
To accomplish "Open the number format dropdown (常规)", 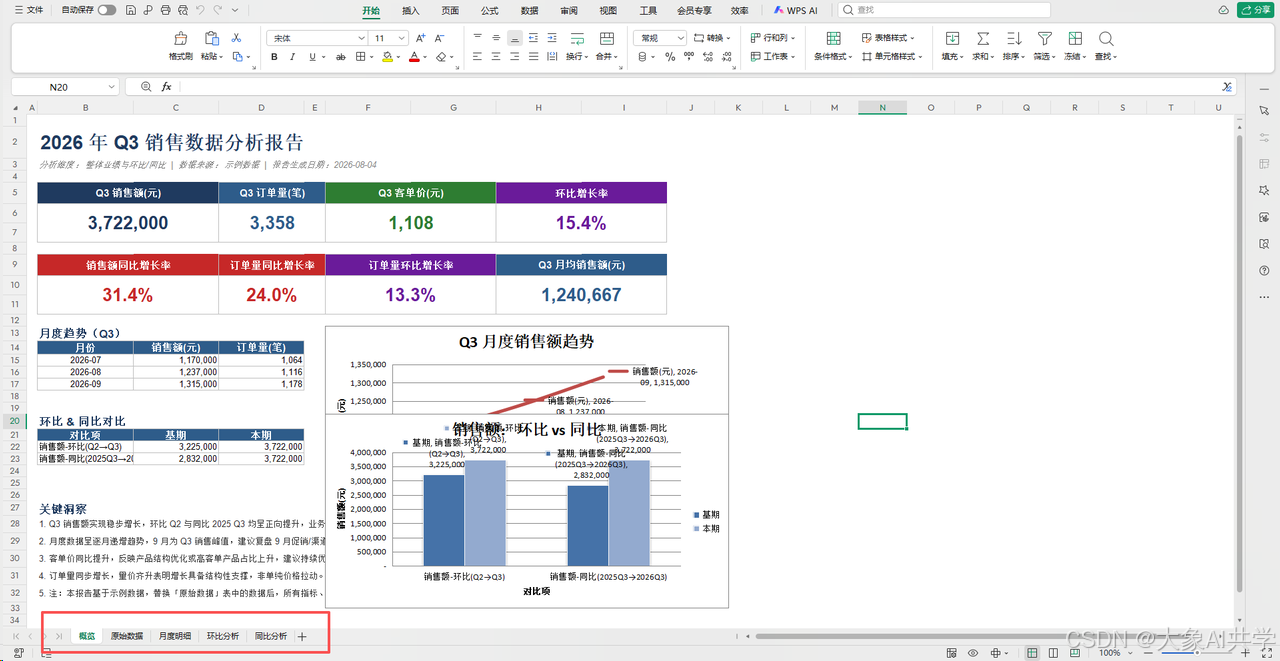I will click(680, 38).
